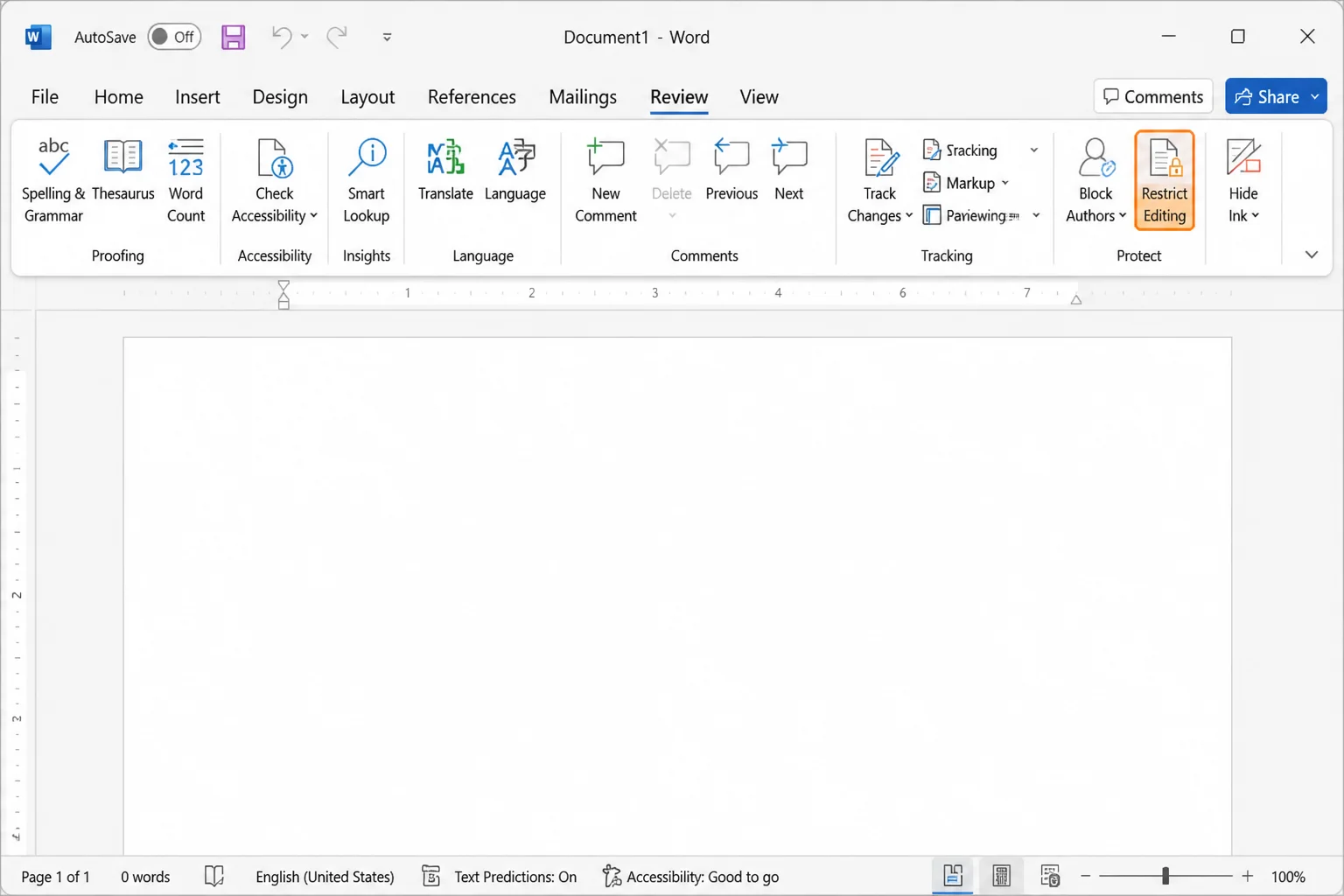Open the Share button dropdown arrow
Viewport: 1344px width, 896px height.
(1315, 96)
